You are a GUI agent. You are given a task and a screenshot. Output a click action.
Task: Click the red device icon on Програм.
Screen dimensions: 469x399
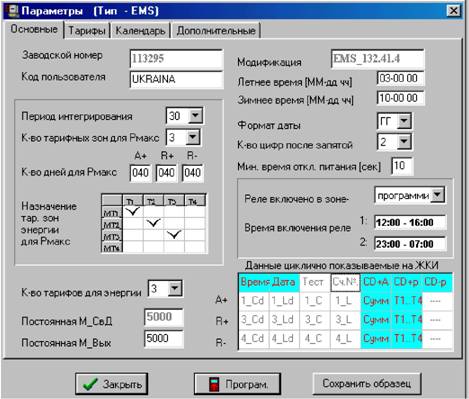coord(214,384)
